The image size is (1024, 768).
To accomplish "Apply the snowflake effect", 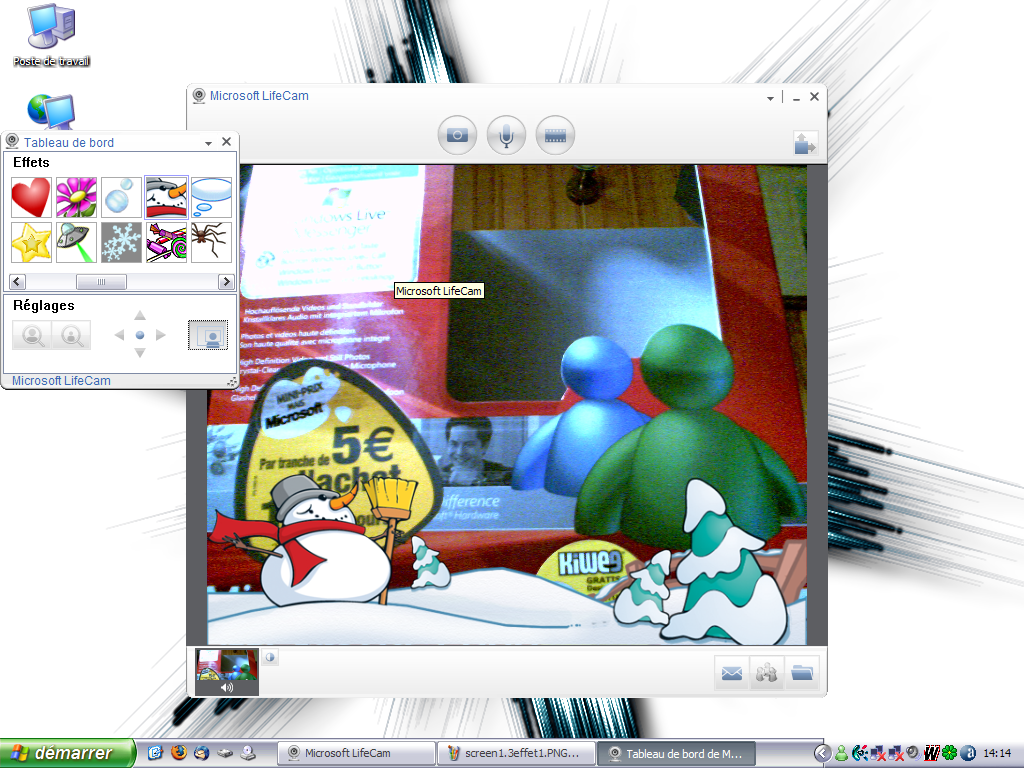I will [121, 242].
